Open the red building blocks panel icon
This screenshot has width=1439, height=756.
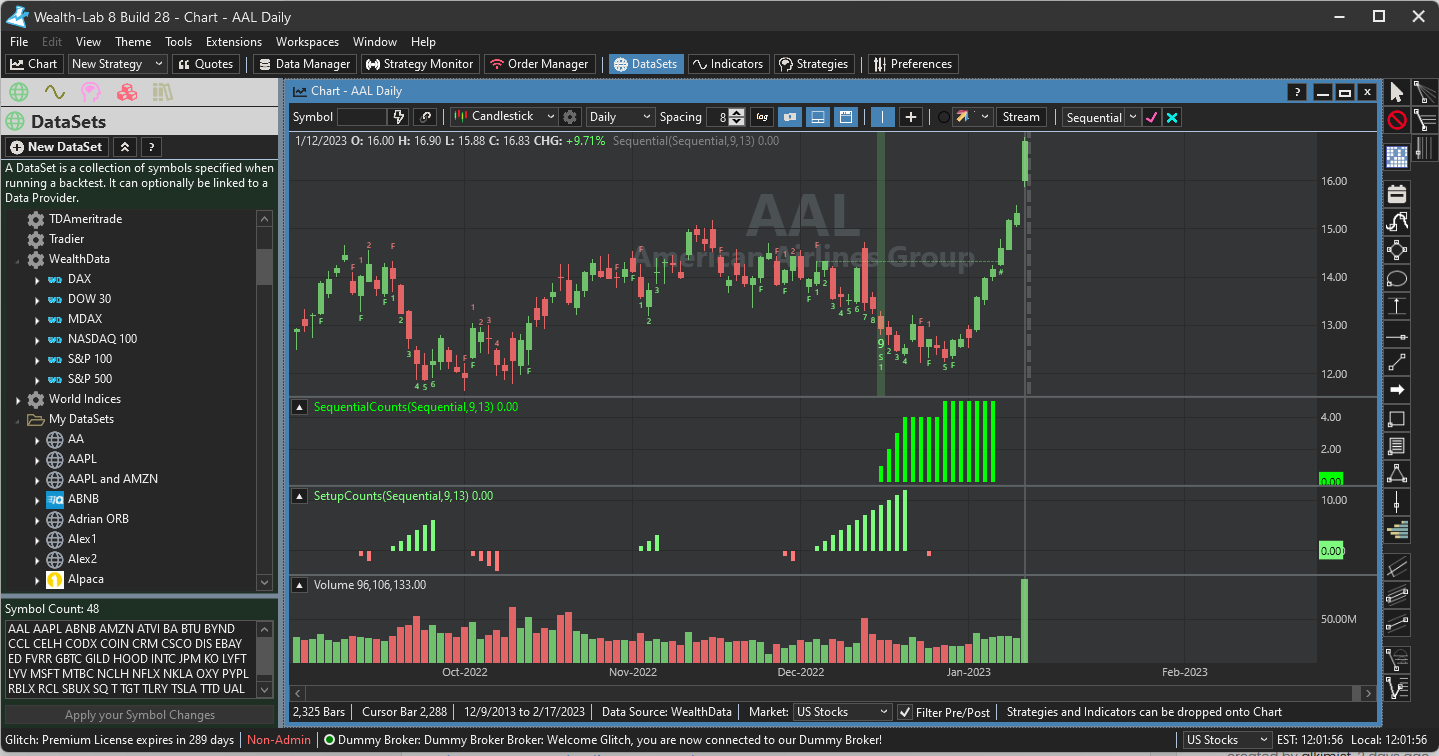click(126, 92)
